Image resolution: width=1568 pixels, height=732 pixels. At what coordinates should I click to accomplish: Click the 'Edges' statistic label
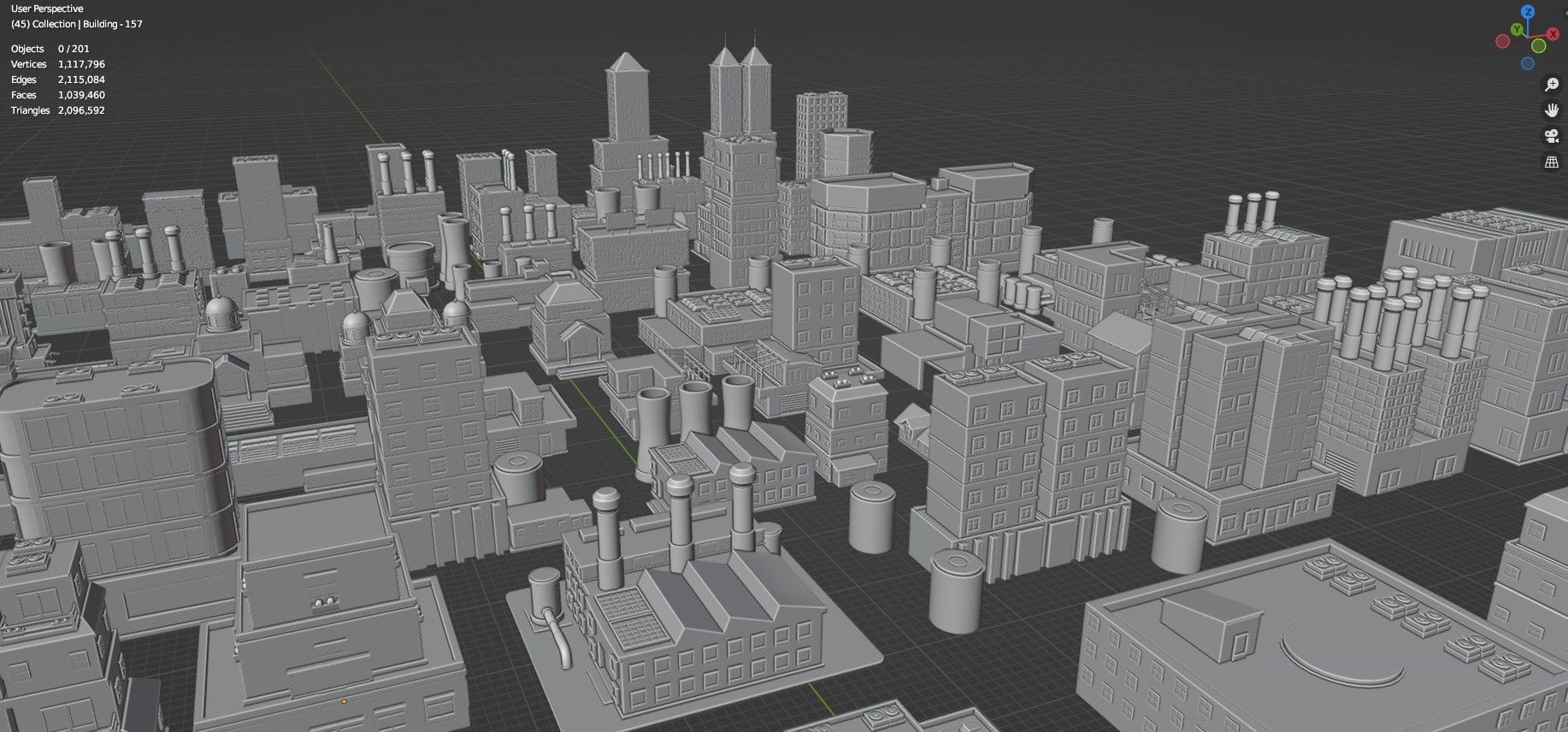point(23,80)
